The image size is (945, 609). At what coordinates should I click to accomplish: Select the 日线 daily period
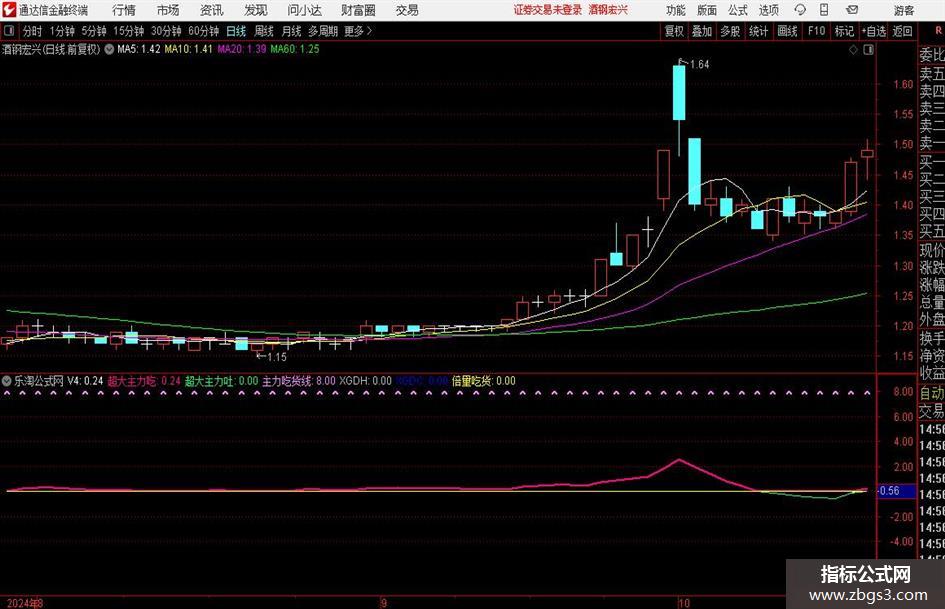click(236, 31)
